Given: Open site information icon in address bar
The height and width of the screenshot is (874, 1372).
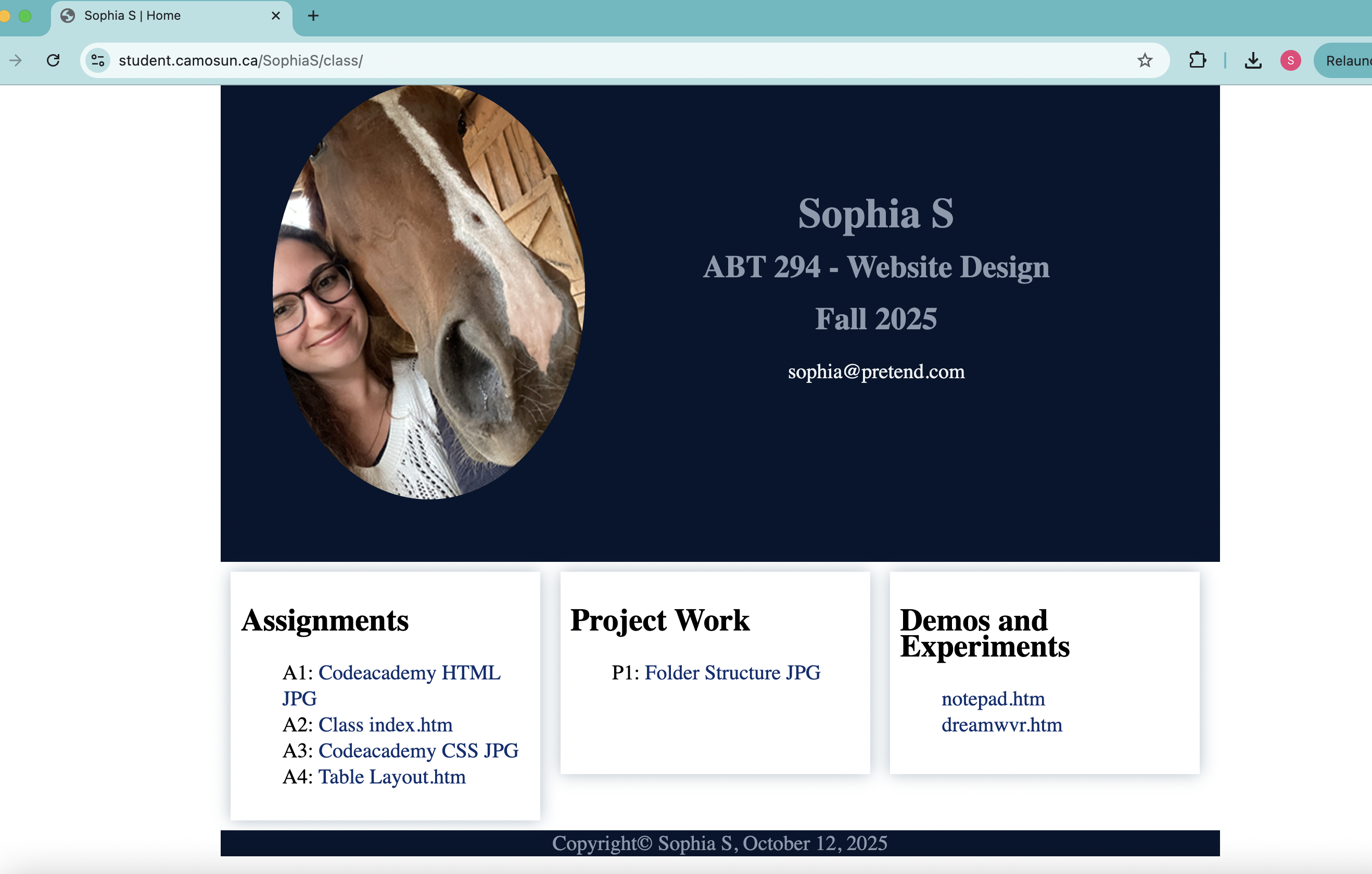Looking at the screenshot, I should point(98,60).
